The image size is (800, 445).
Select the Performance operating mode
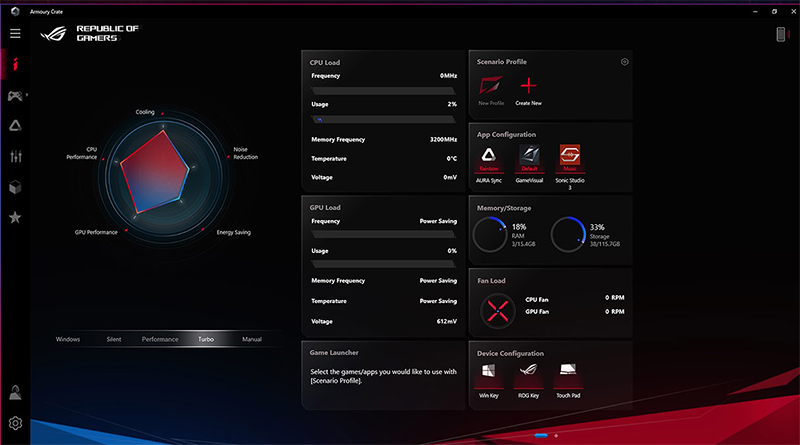[160, 339]
